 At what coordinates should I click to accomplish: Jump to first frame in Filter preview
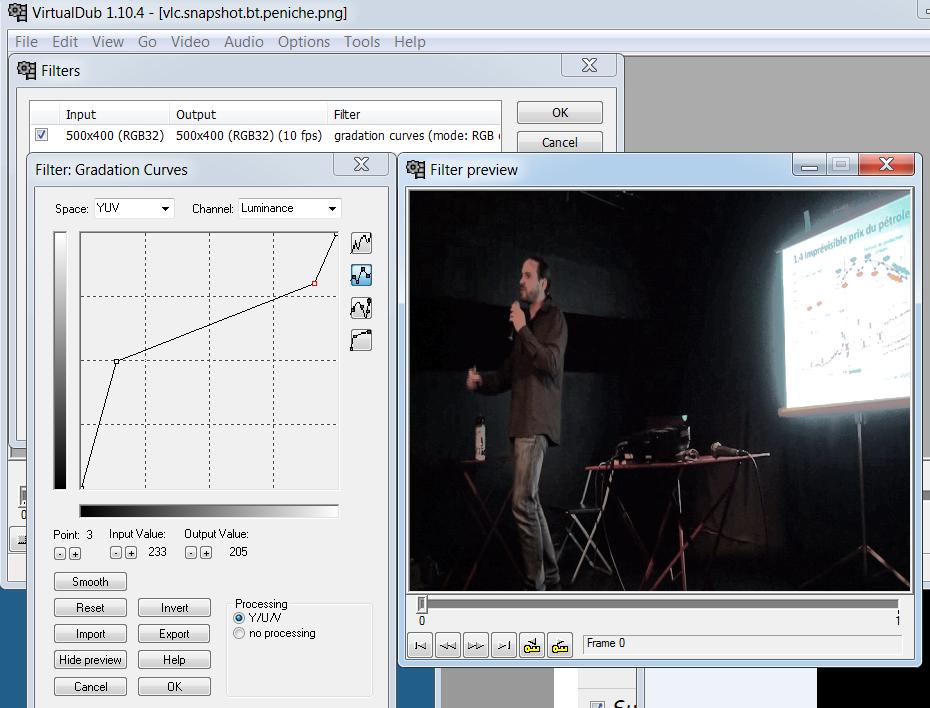421,646
